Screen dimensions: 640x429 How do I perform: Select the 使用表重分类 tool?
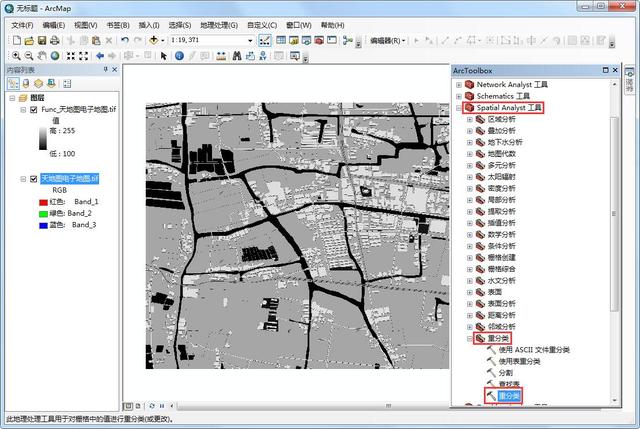click(519, 361)
